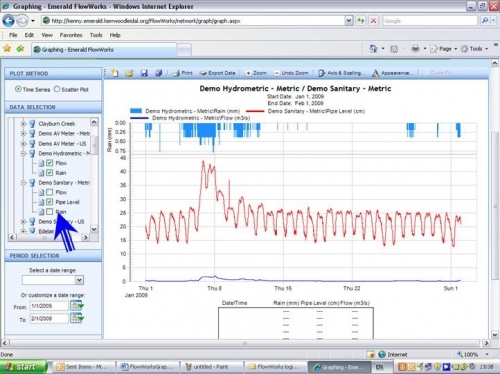
Task: Click the page vertical scrollbar down arrow
Action: (495, 334)
